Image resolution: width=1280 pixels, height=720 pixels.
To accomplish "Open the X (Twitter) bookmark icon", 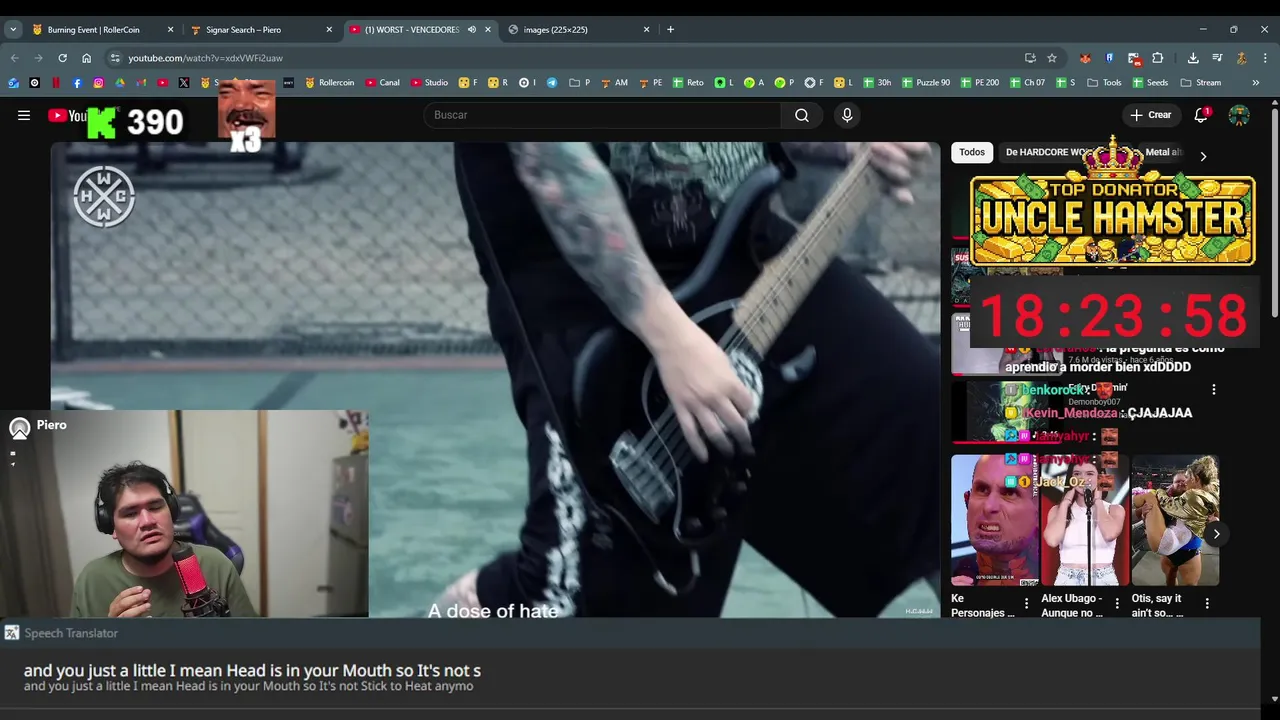I will (x=184, y=83).
